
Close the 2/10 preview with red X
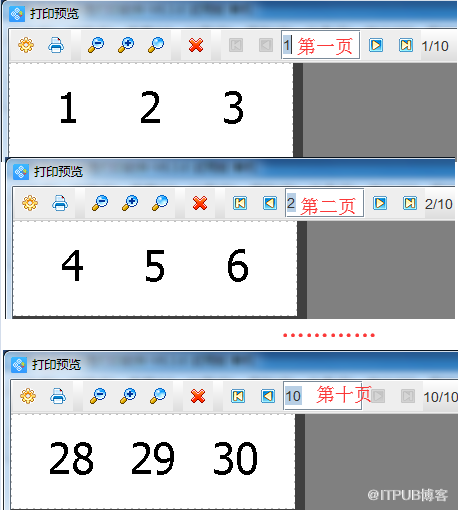pyautogui.click(x=200, y=203)
